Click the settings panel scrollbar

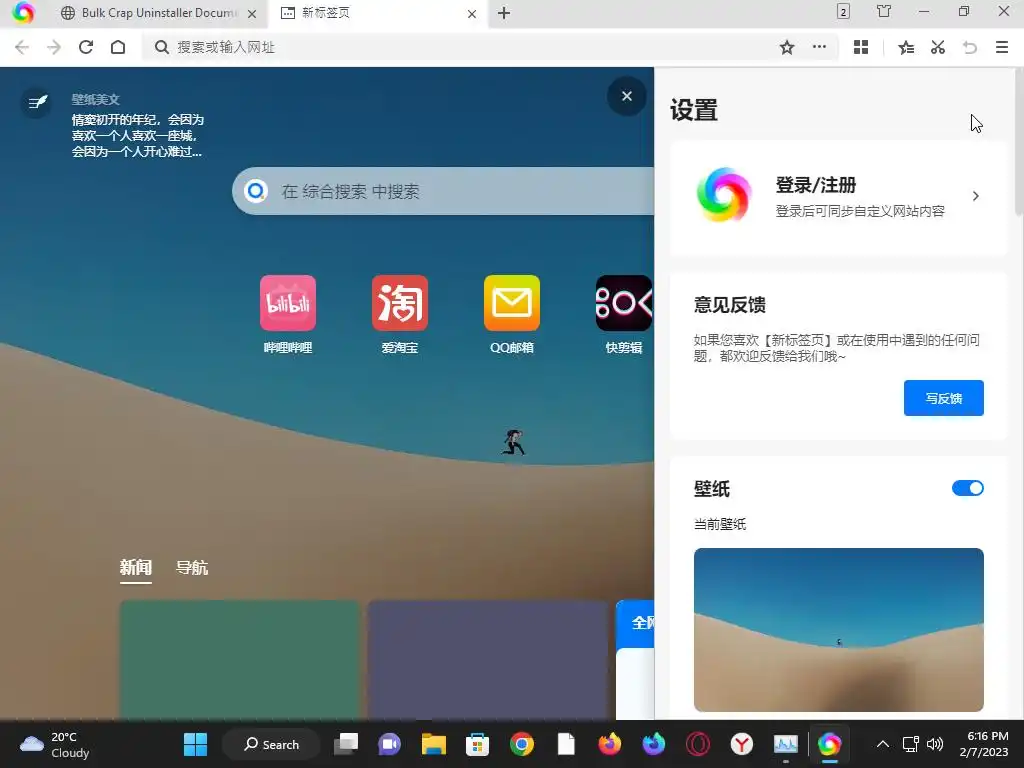point(1019,142)
